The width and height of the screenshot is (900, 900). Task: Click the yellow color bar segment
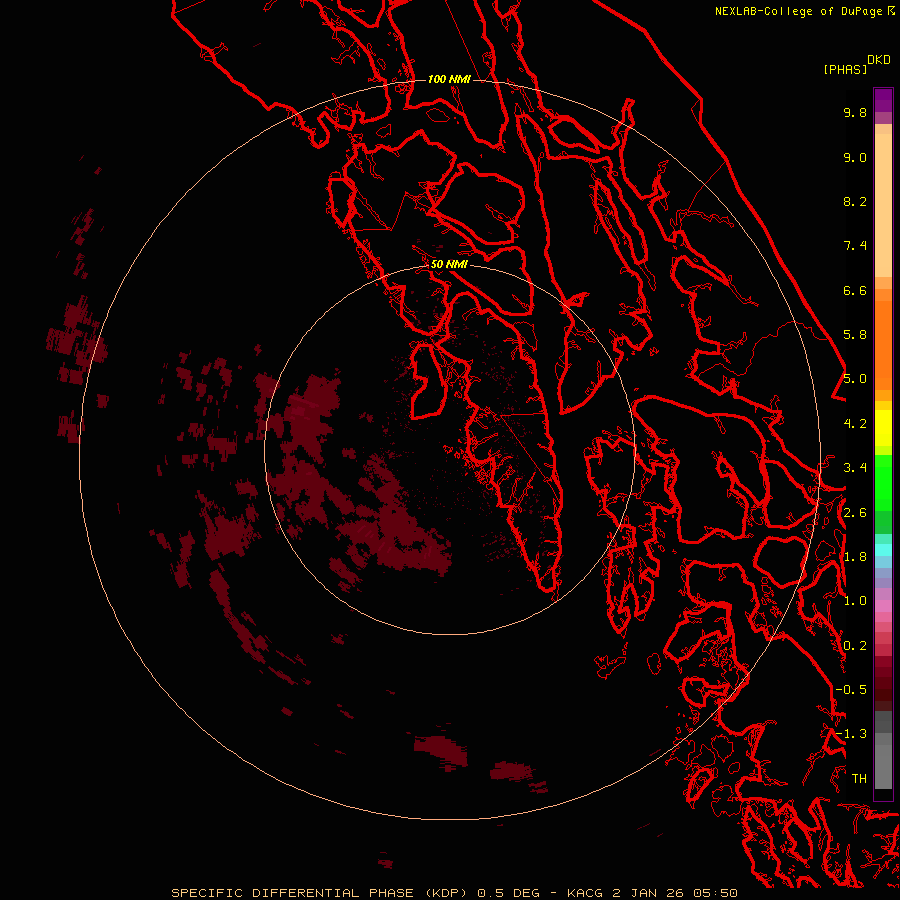883,428
